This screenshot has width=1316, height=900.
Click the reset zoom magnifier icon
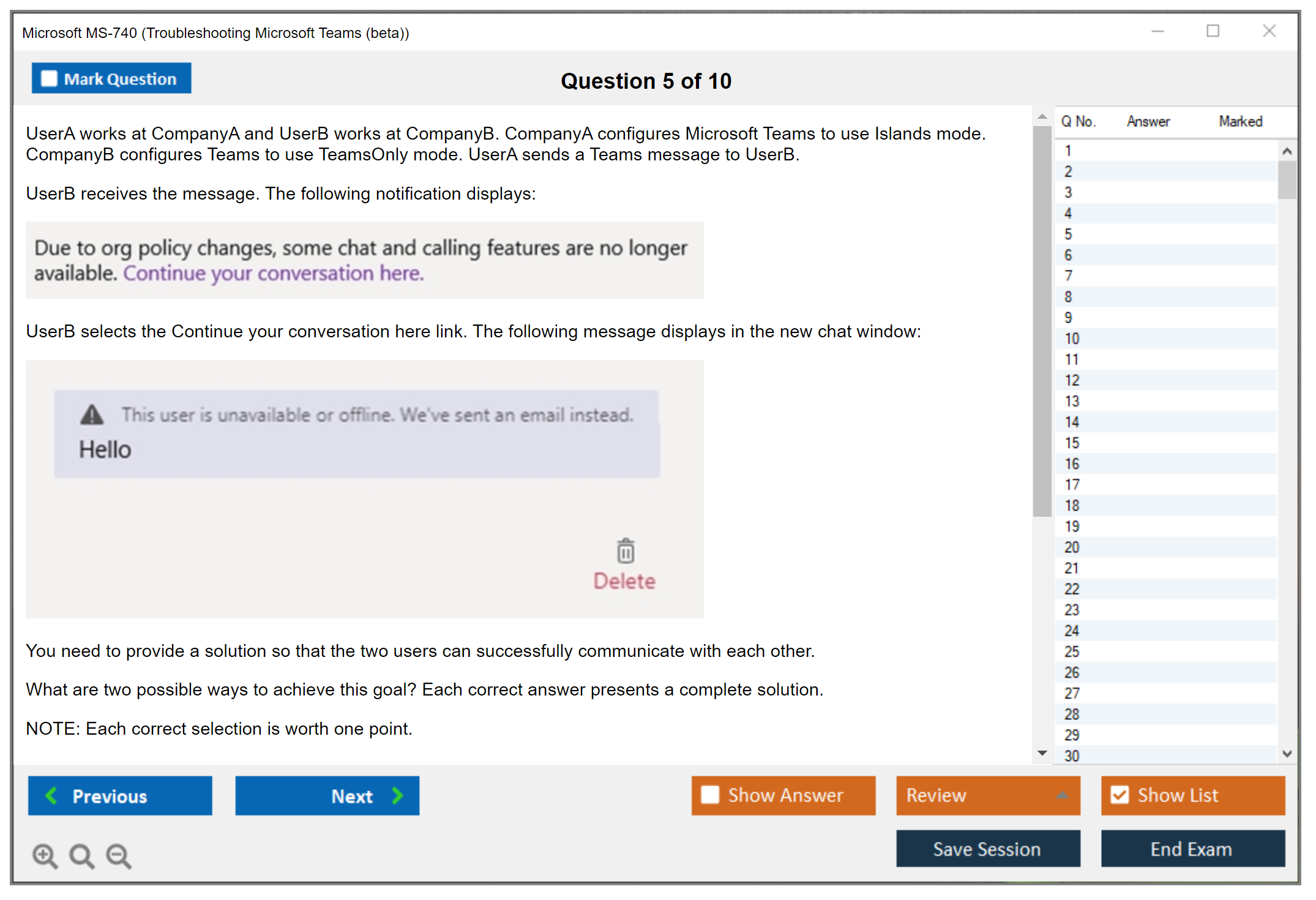click(x=81, y=855)
